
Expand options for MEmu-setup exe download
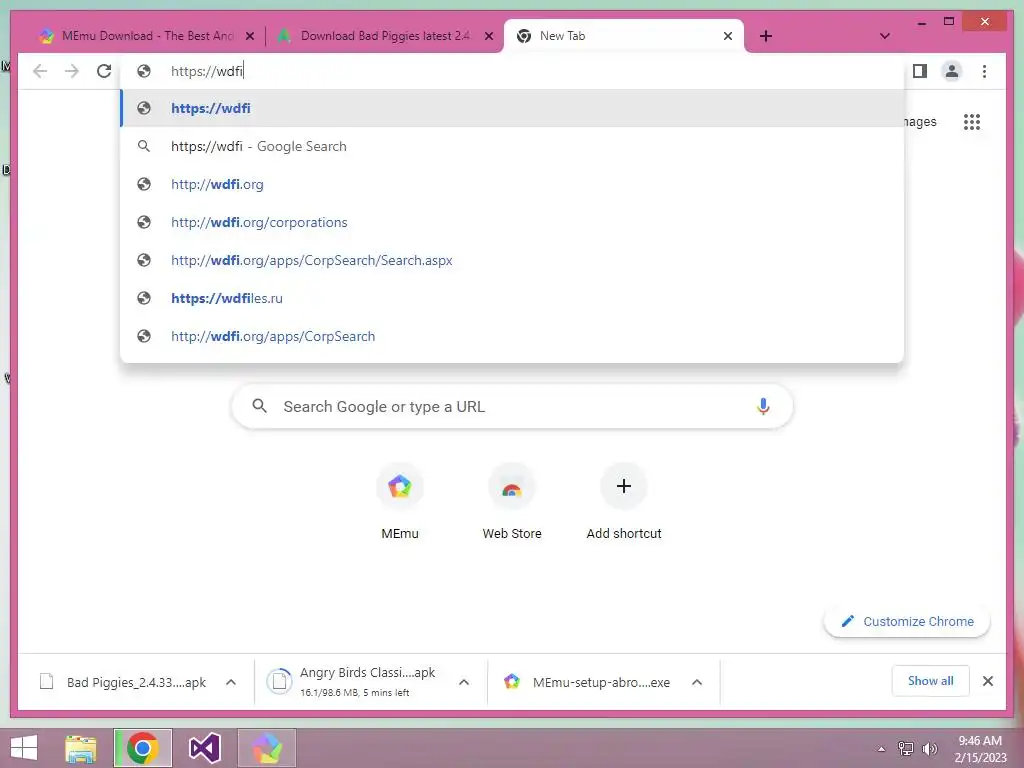[697, 682]
